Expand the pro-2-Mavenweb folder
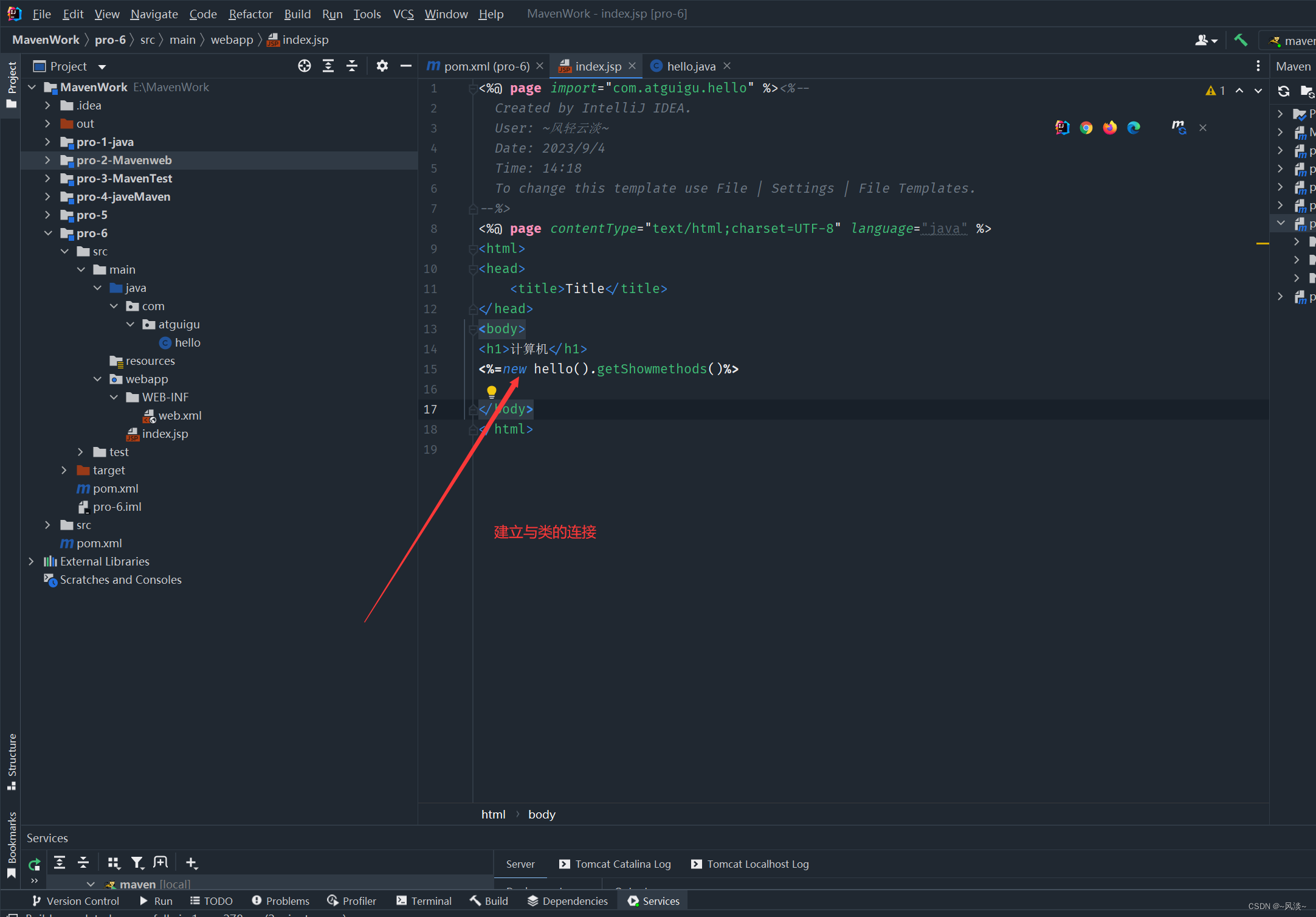Image resolution: width=1316 pixels, height=917 pixels. click(47, 160)
